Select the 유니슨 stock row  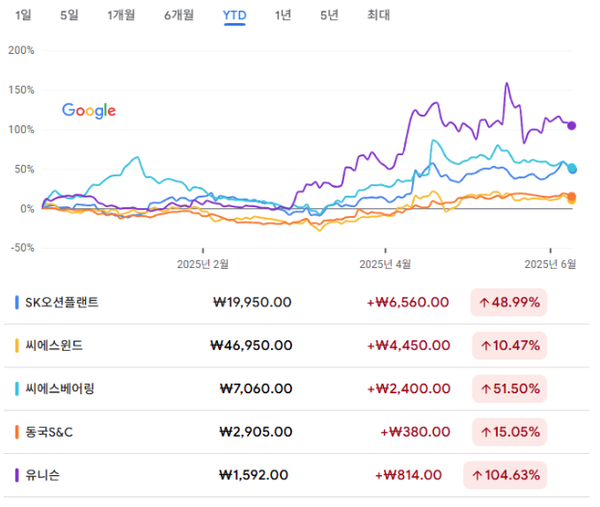(44, 476)
